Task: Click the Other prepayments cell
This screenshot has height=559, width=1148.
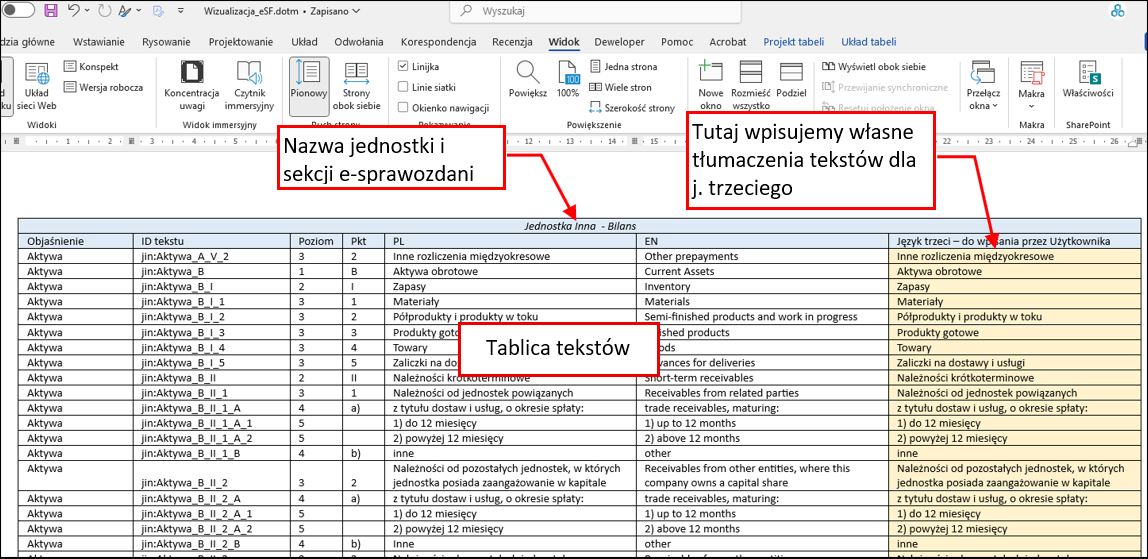Action: click(x=762, y=256)
